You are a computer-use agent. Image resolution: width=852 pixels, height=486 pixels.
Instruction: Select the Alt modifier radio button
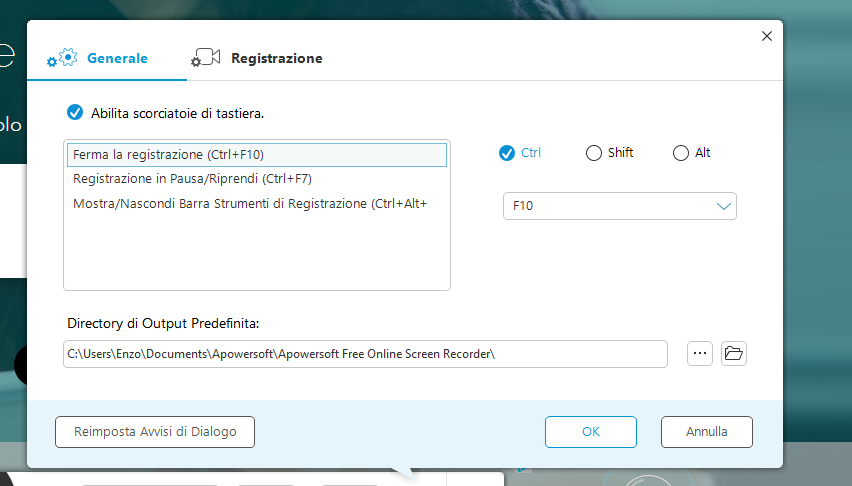pos(681,153)
